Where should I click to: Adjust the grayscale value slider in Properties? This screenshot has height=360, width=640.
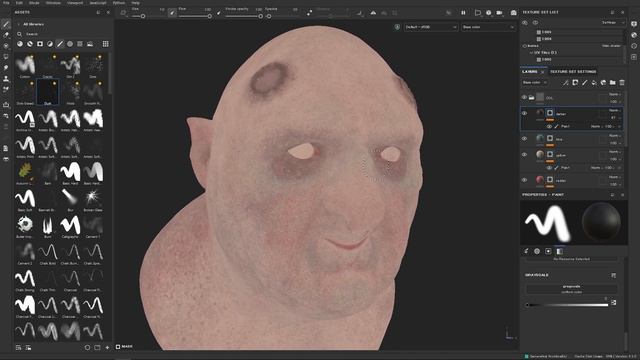coord(567,305)
